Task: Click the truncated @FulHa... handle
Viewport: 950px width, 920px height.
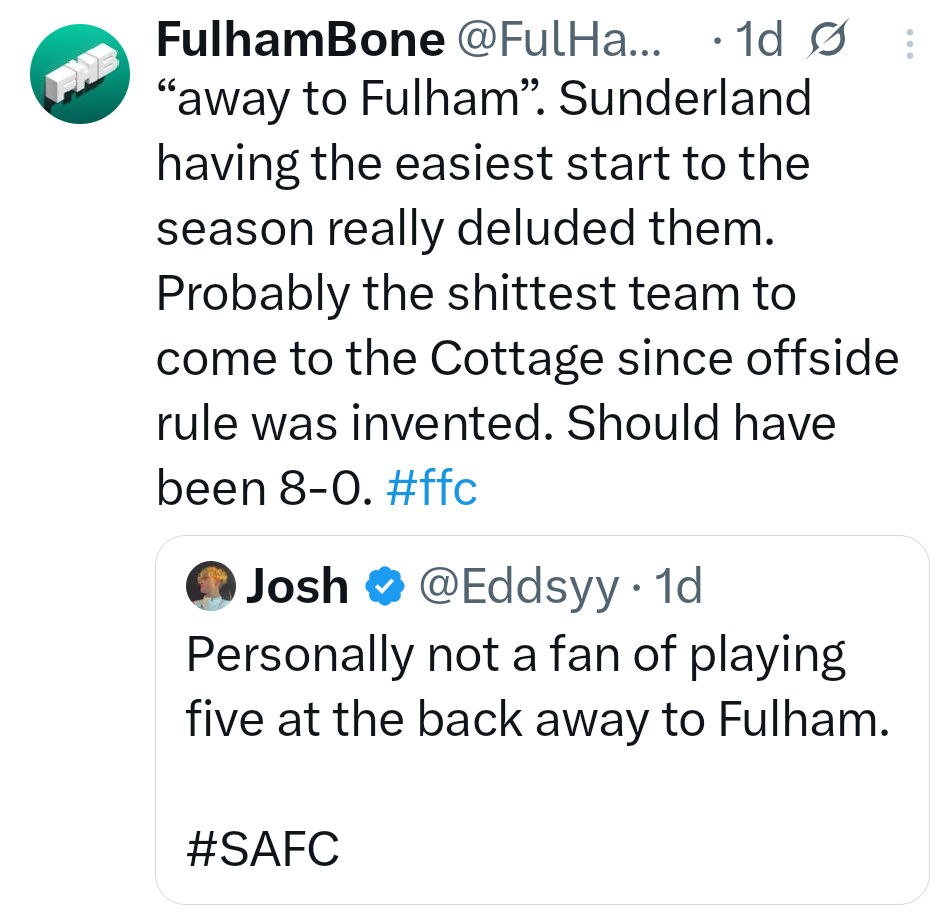Action: click(558, 41)
